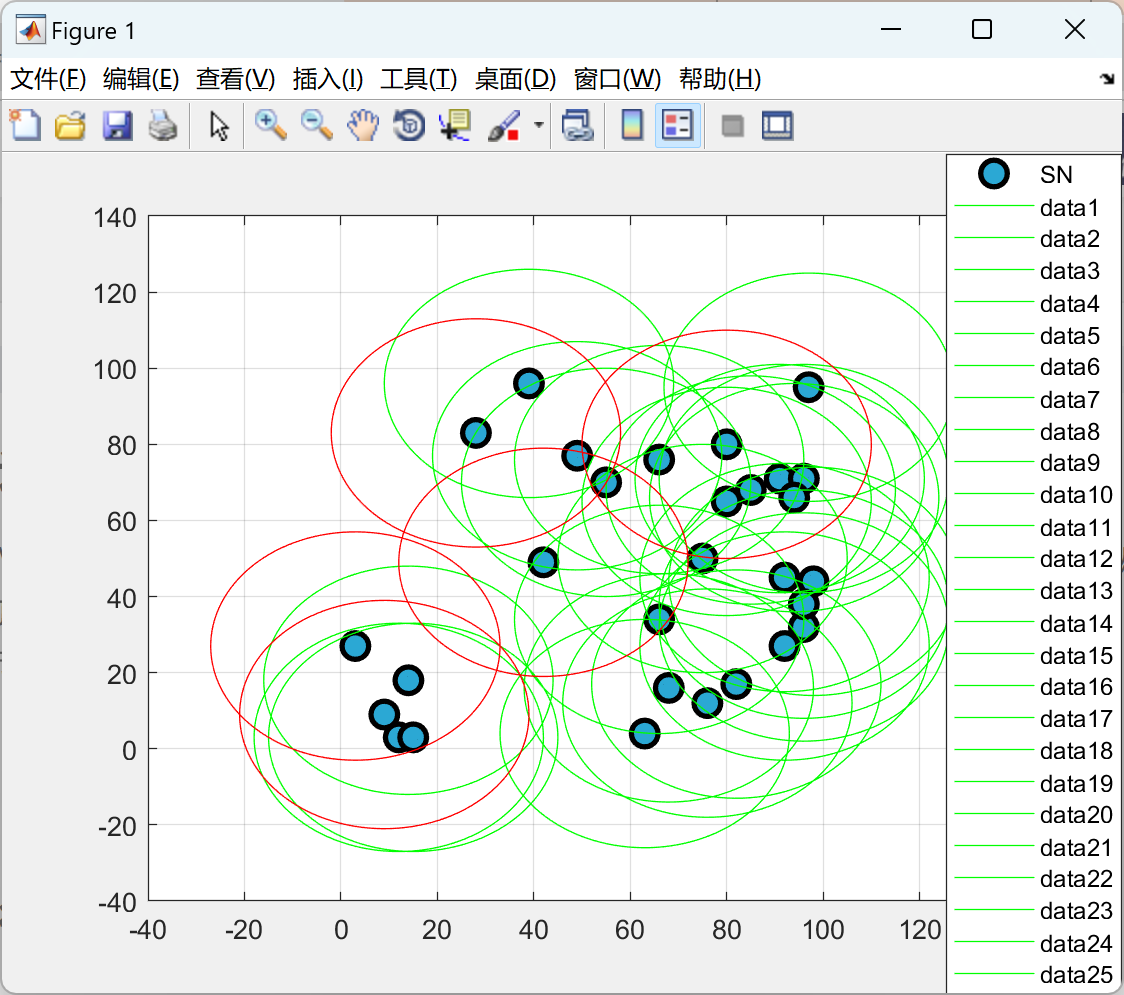Open the 插入(I) menu

click(x=328, y=79)
